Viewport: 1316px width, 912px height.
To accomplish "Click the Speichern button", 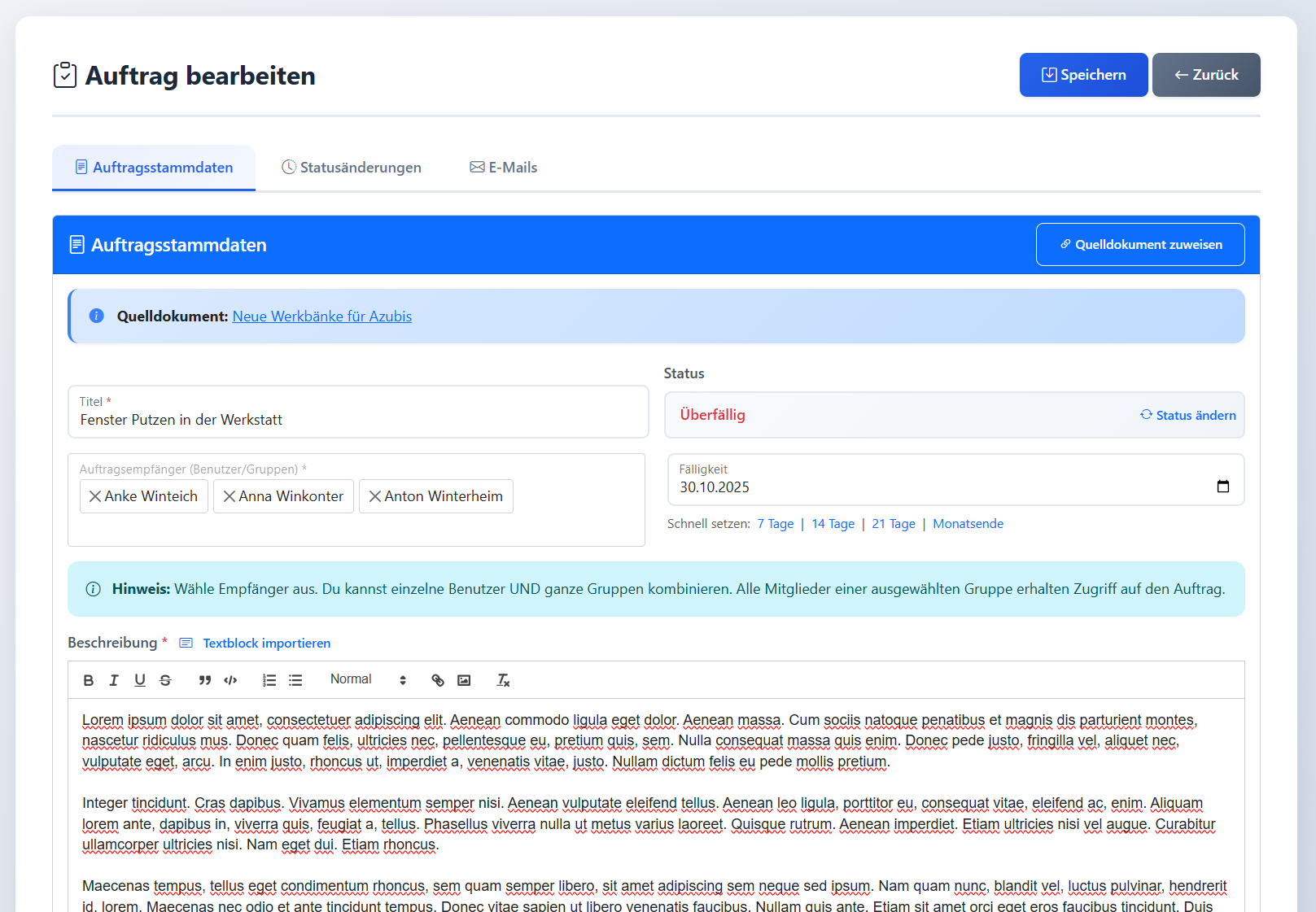I will click(x=1083, y=75).
